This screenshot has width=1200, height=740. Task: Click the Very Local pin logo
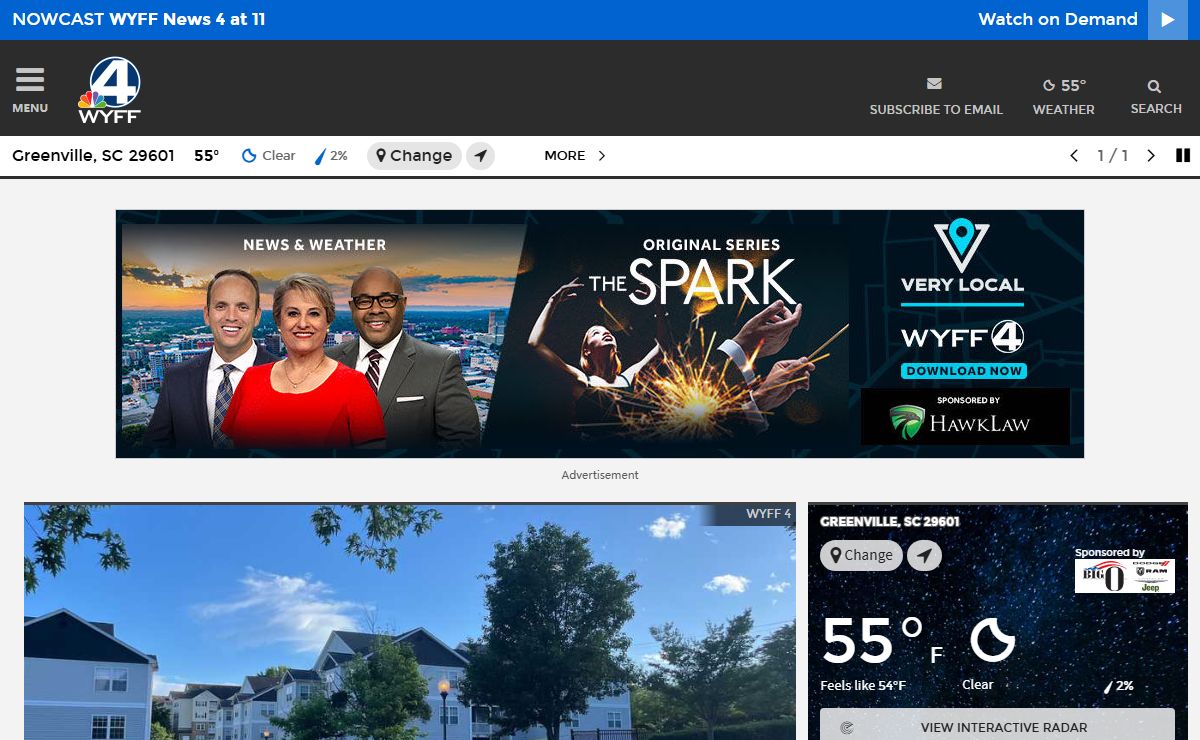click(961, 246)
